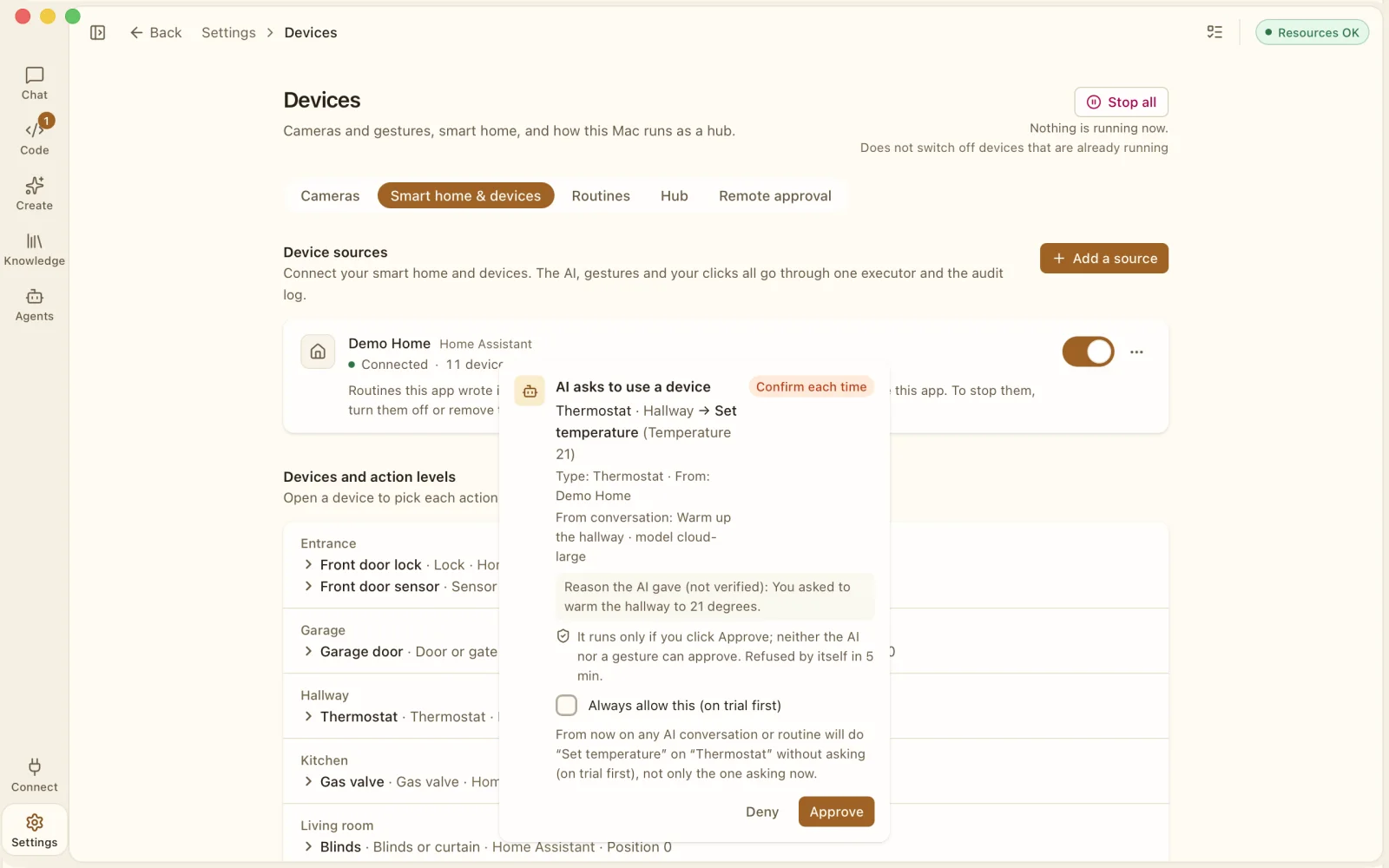
Task: Click the Devices and action levels heading
Action: tap(369, 477)
